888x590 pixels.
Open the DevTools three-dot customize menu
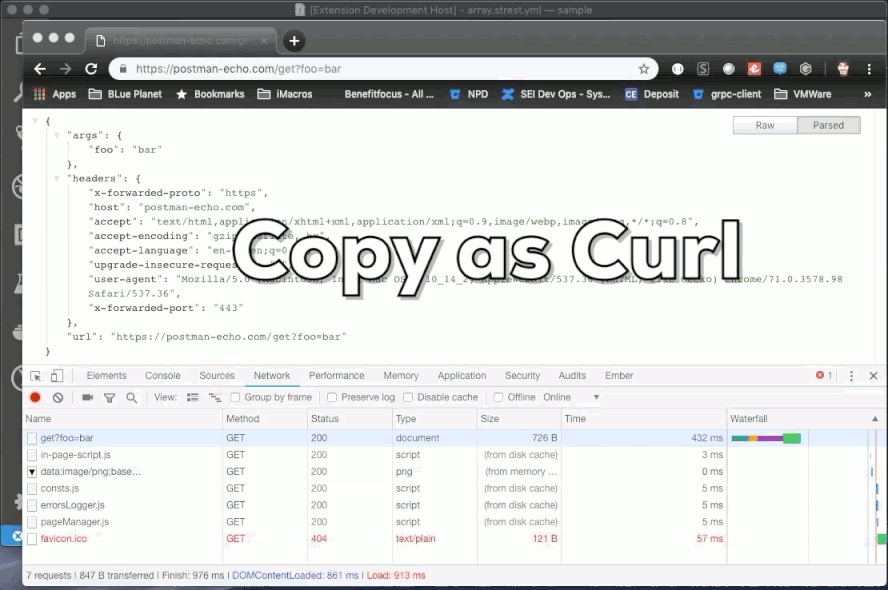[851, 376]
